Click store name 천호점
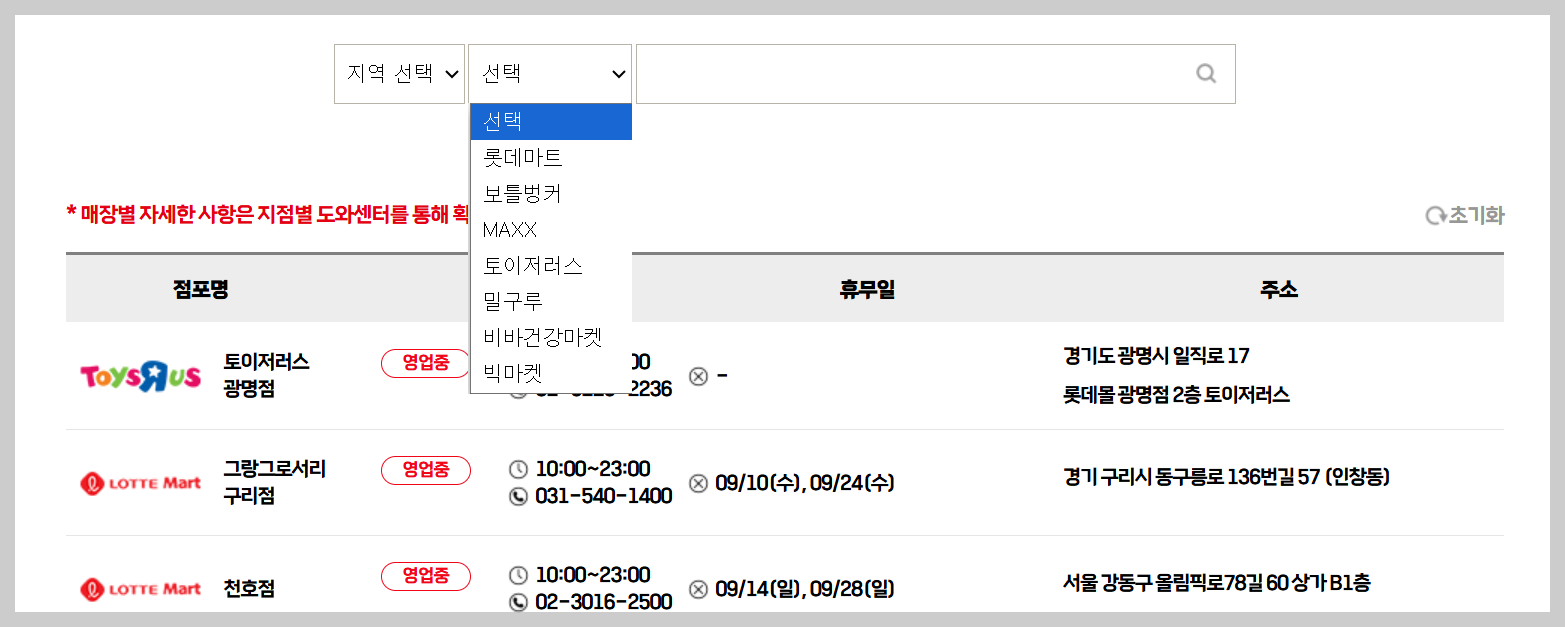1565x627 pixels. (x=249, y=589)
